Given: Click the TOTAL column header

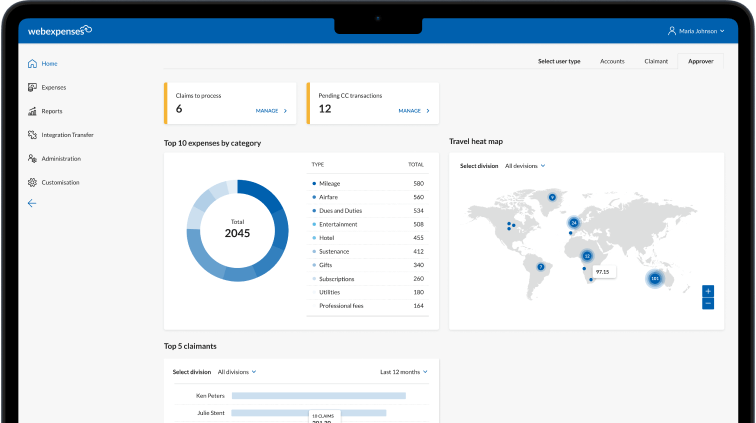Looking at the screenshot, I should point(416,164).
